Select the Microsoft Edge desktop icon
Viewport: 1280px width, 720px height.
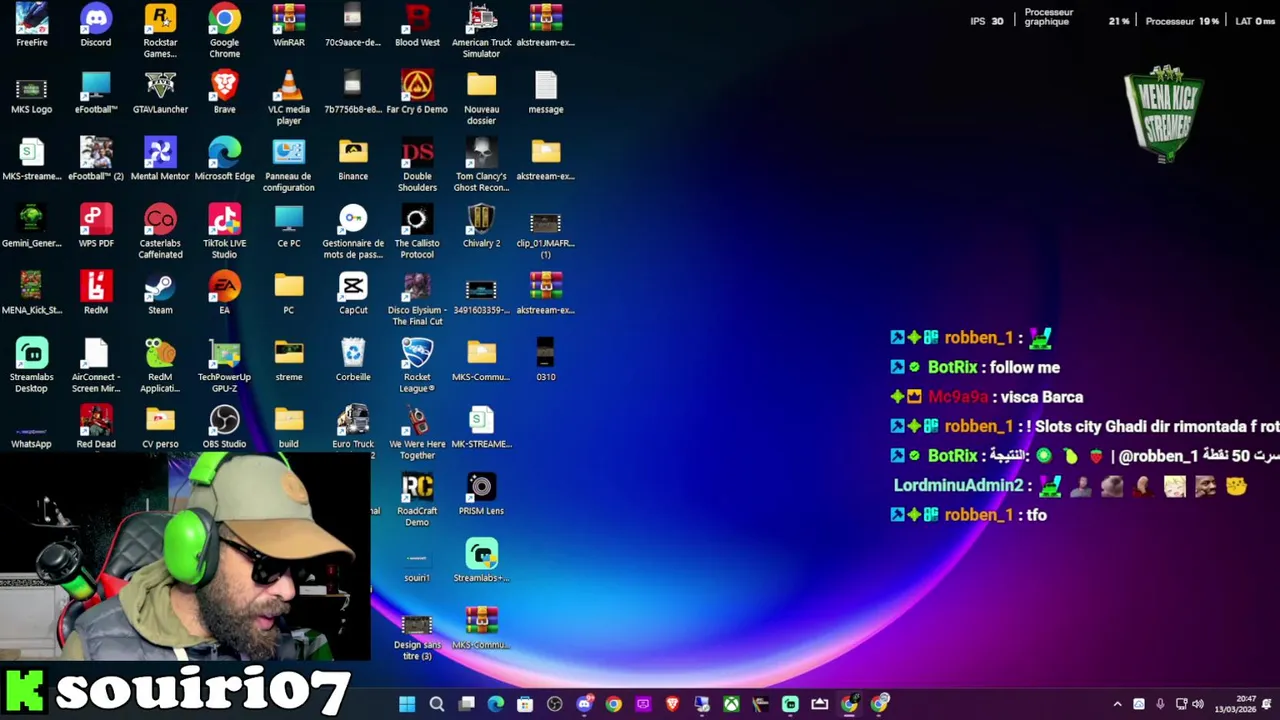click(x=224, y=160)
